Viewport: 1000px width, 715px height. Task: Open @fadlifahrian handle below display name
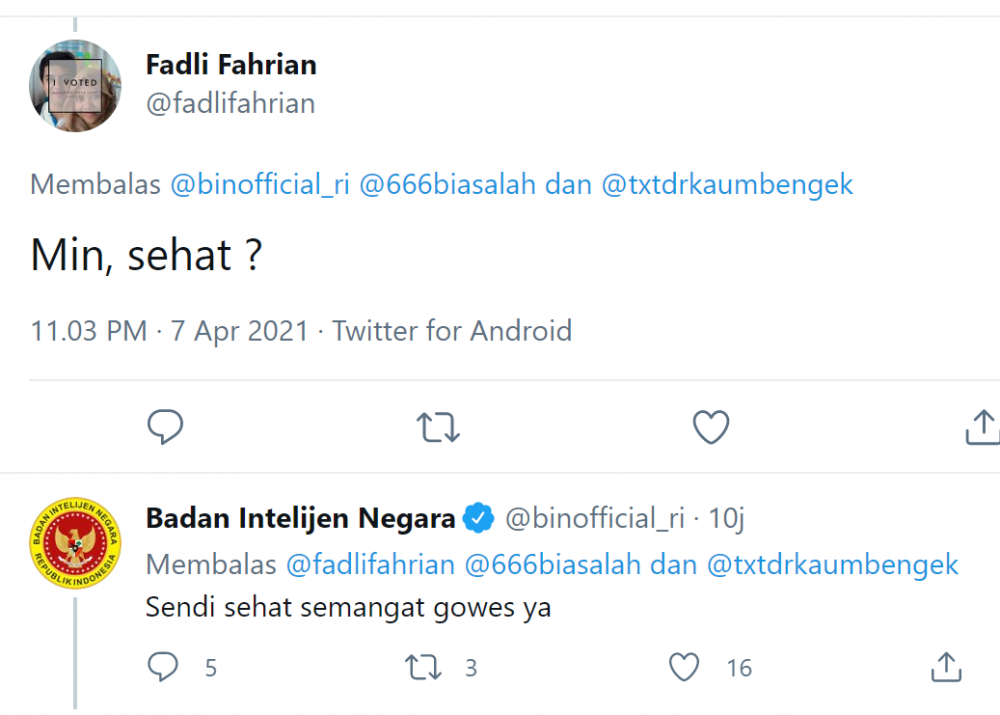click(x=230, y=104)
